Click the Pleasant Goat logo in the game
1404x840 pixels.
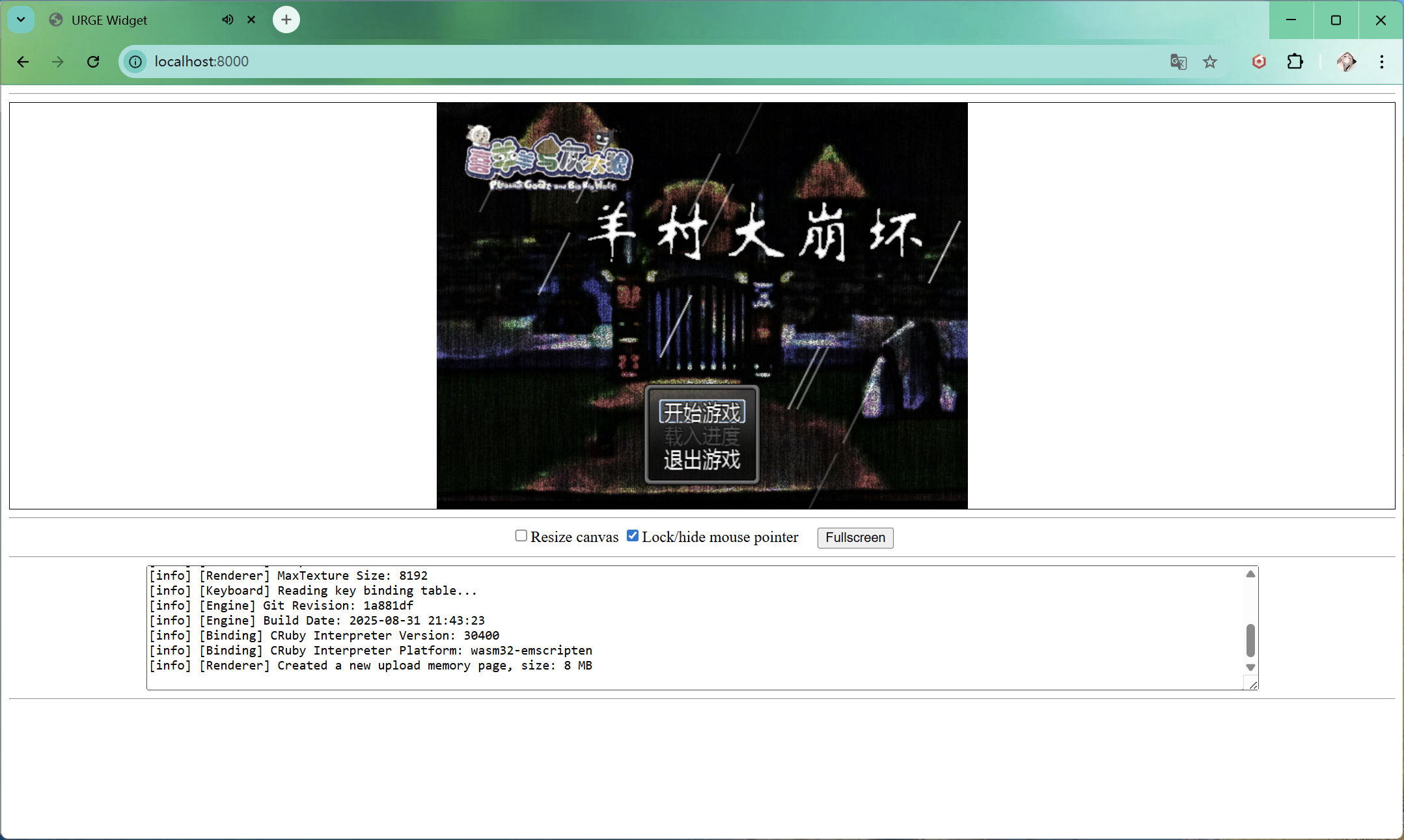coord(548,158)
